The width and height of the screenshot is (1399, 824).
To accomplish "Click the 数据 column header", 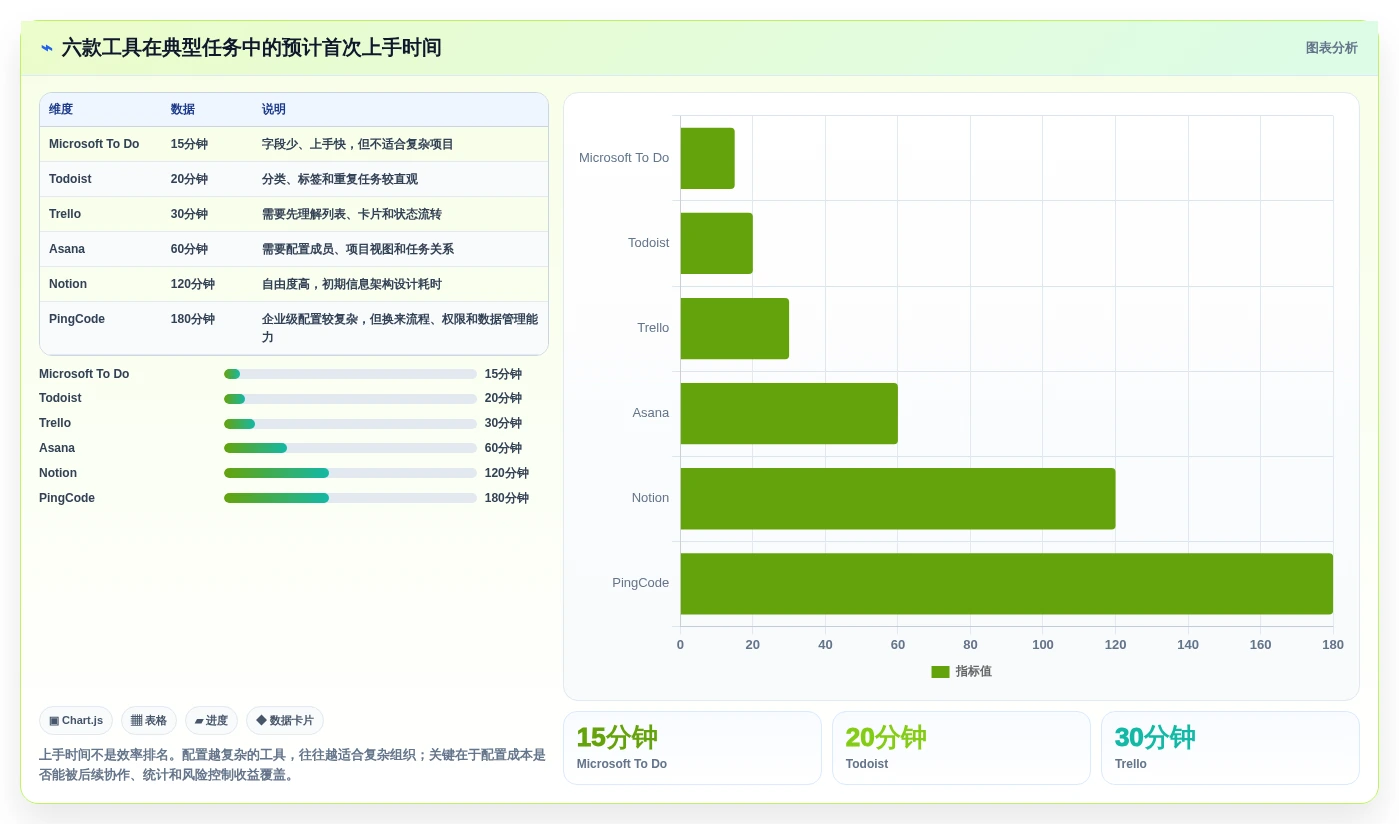I will click(x=183, y=109).
